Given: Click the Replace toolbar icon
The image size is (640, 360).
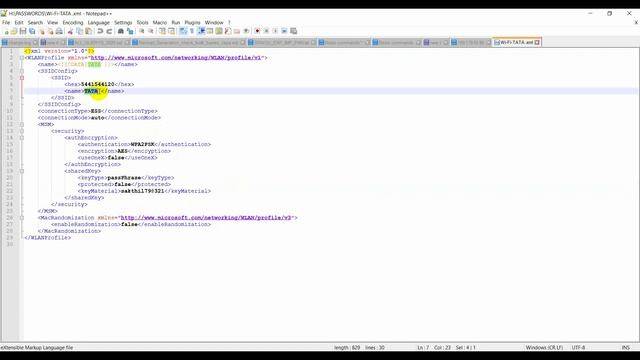Looking at the screenshot, I should pyautogui.click(x=130, y=31).
